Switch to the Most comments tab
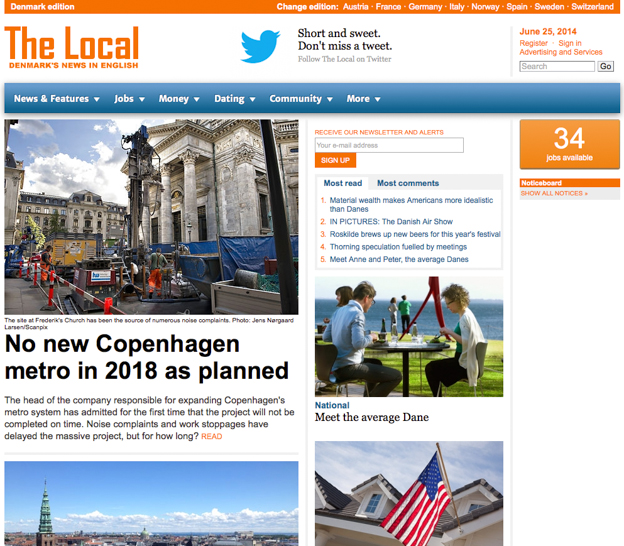The height and width of the screenshot is (546, 624). click(x=408, y=183)
